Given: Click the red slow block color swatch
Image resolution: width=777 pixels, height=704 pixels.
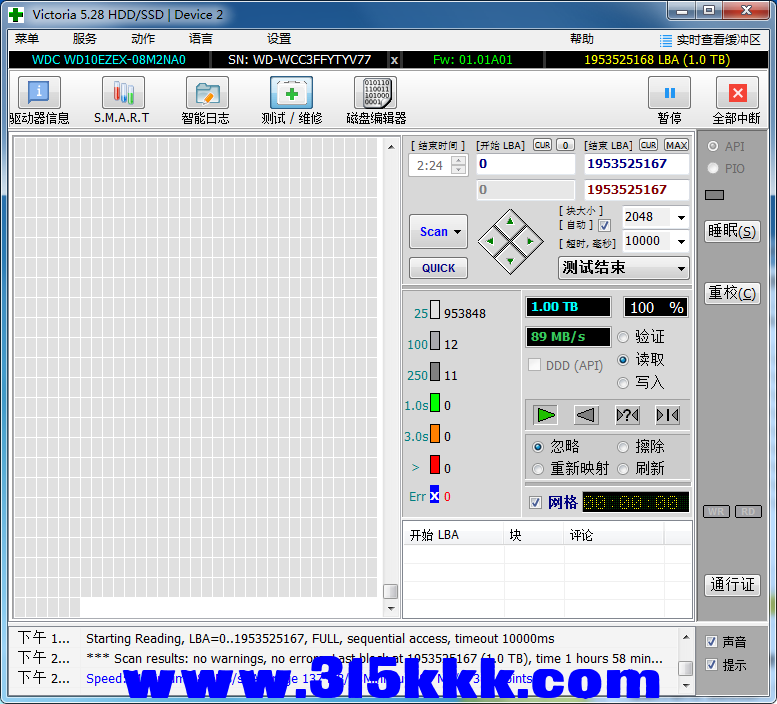Looking at the screenshot, I should click(x=435, y=465).
